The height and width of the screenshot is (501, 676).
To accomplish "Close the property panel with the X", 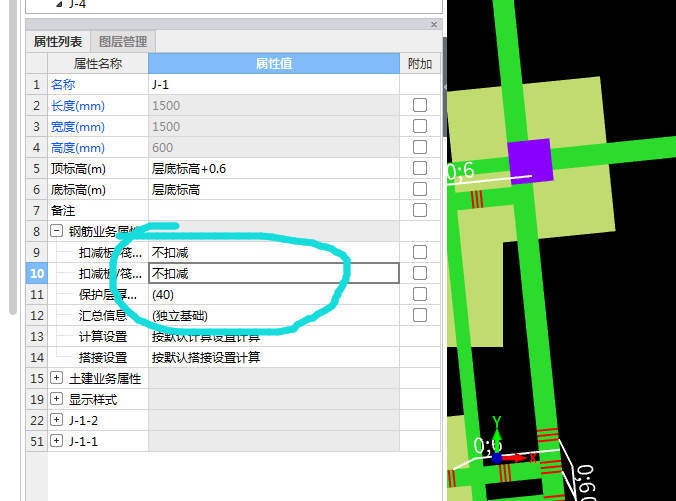I will tap(434, 25).
